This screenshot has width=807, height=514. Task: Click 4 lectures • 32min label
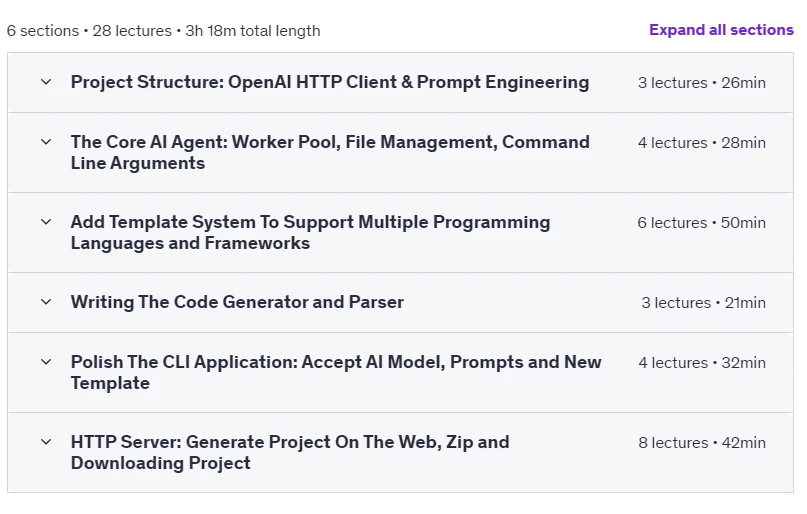[x=702, y=363]
